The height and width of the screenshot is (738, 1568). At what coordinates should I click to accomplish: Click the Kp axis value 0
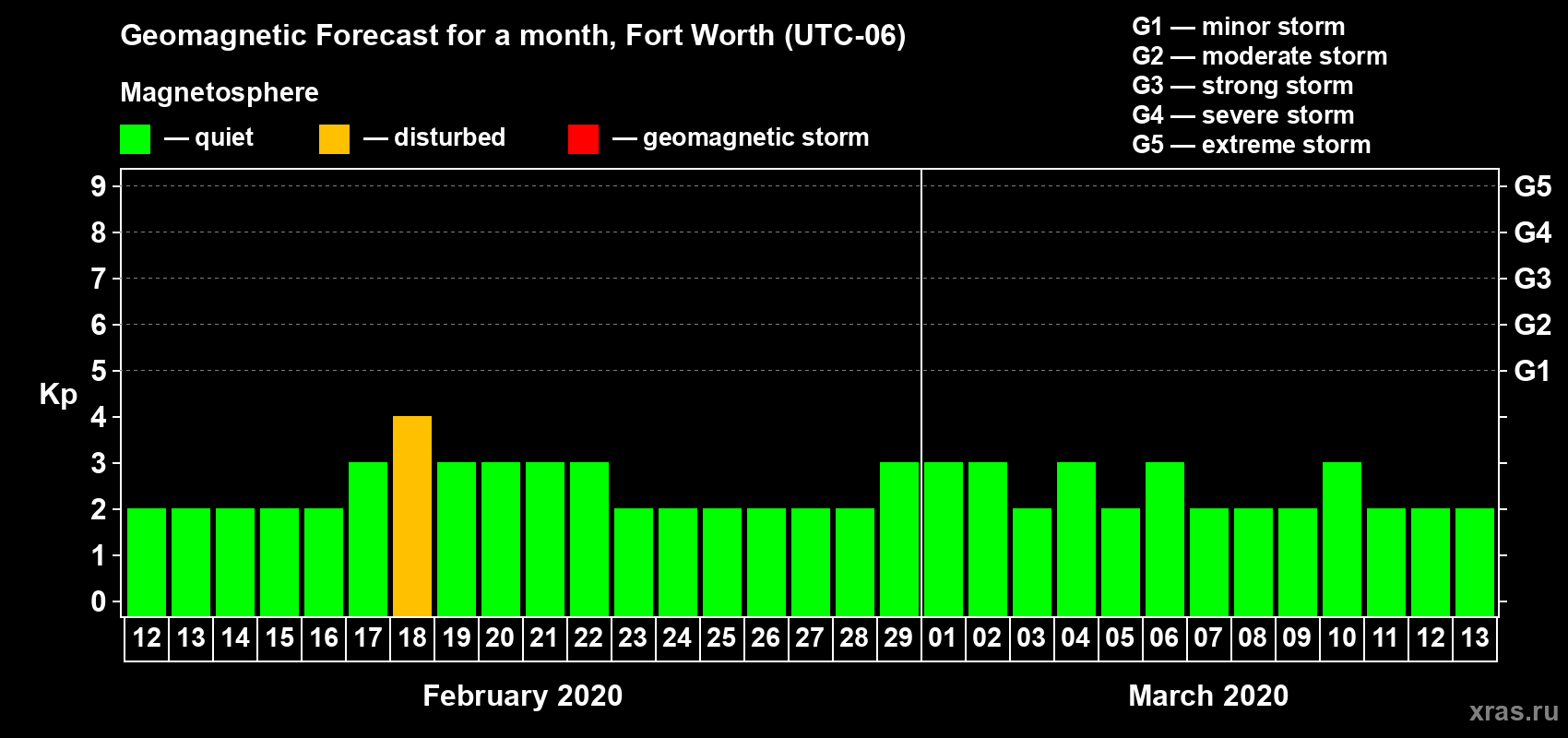99,601
